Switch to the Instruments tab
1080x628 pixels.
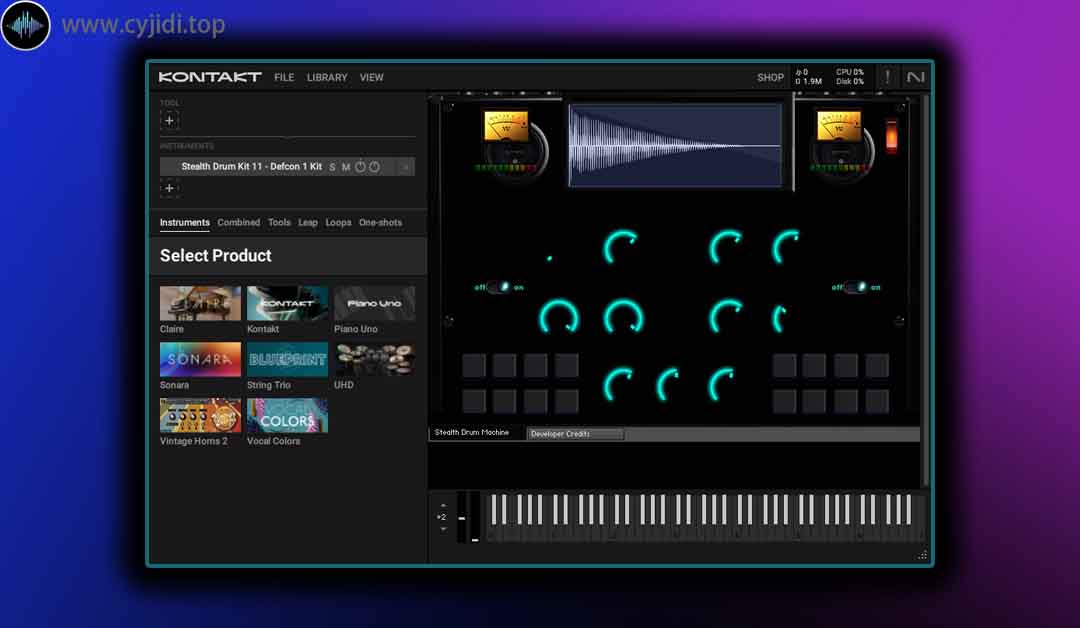pyautogui.click(x=185, y=222)
